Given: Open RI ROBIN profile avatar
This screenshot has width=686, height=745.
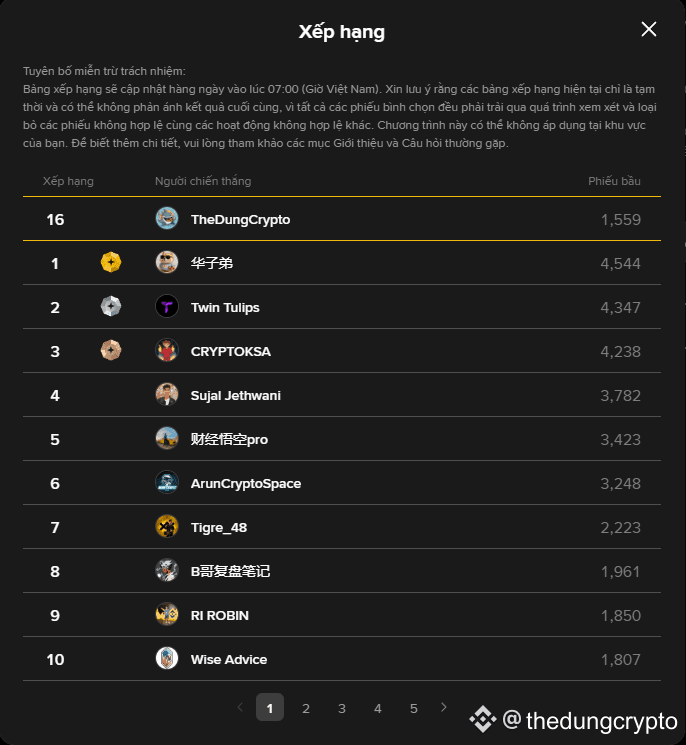Looking at the screenshot, I should point(167,615).
